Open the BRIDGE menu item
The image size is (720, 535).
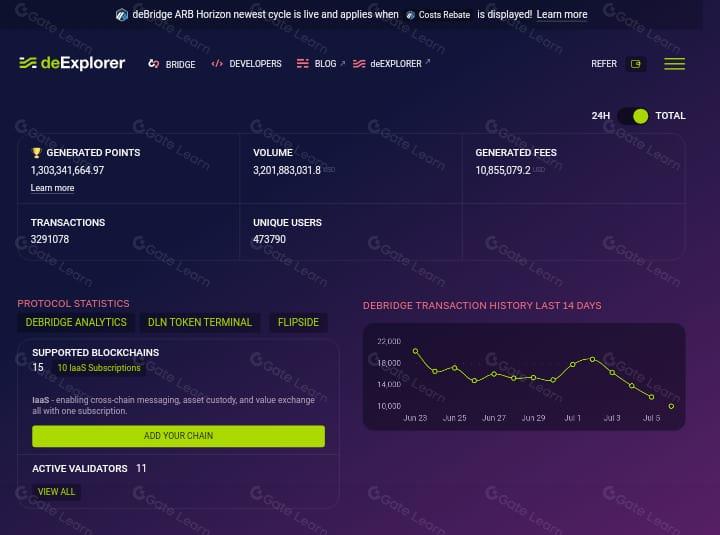172,64
